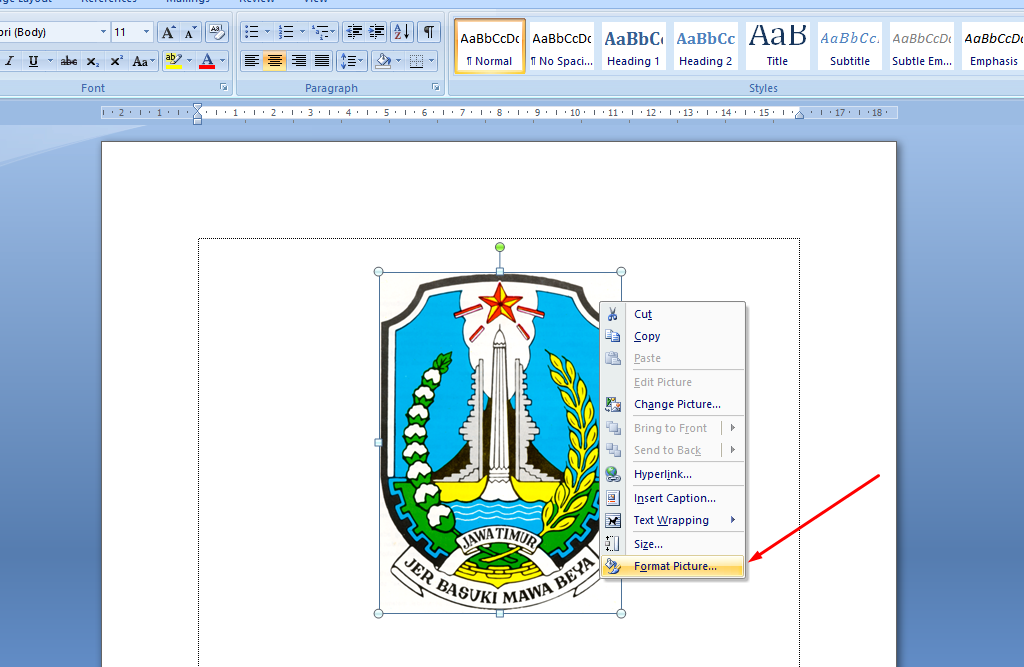Click the scissors Cut icon in menu
The height and width of the screenshot is (667, 1024).
(613, 314)
